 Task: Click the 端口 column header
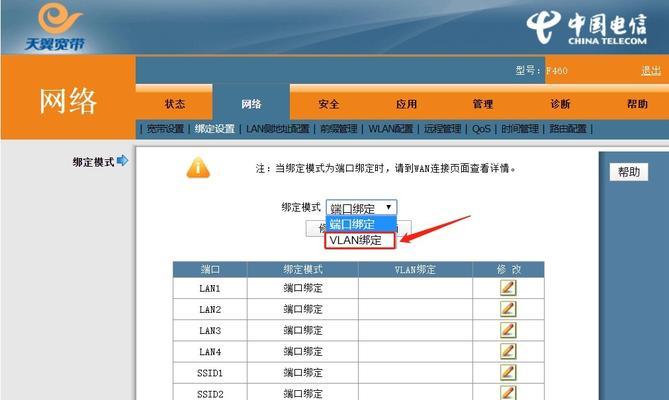pos(210,270)
